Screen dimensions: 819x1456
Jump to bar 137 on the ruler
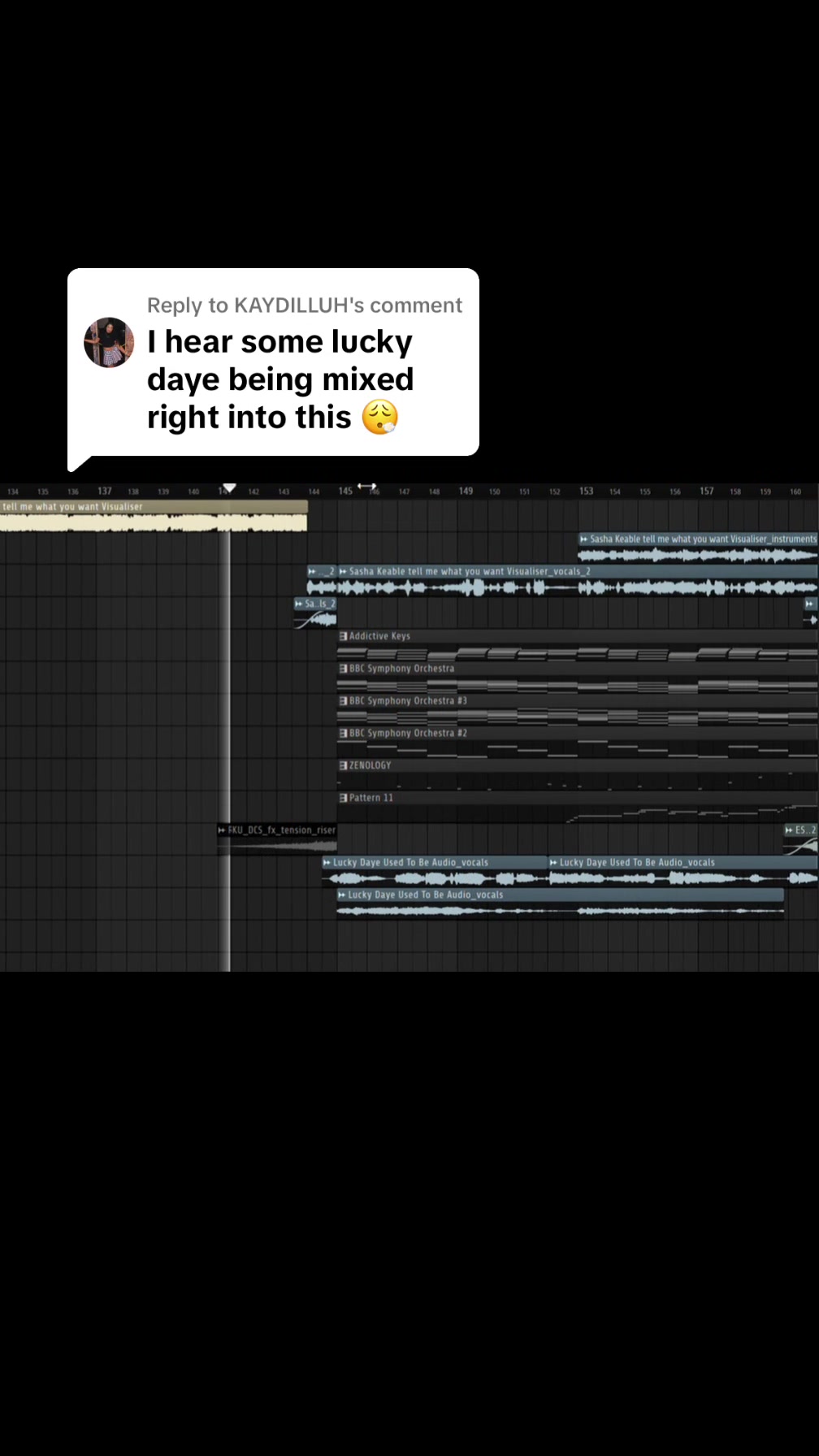(x=105, y=491)
